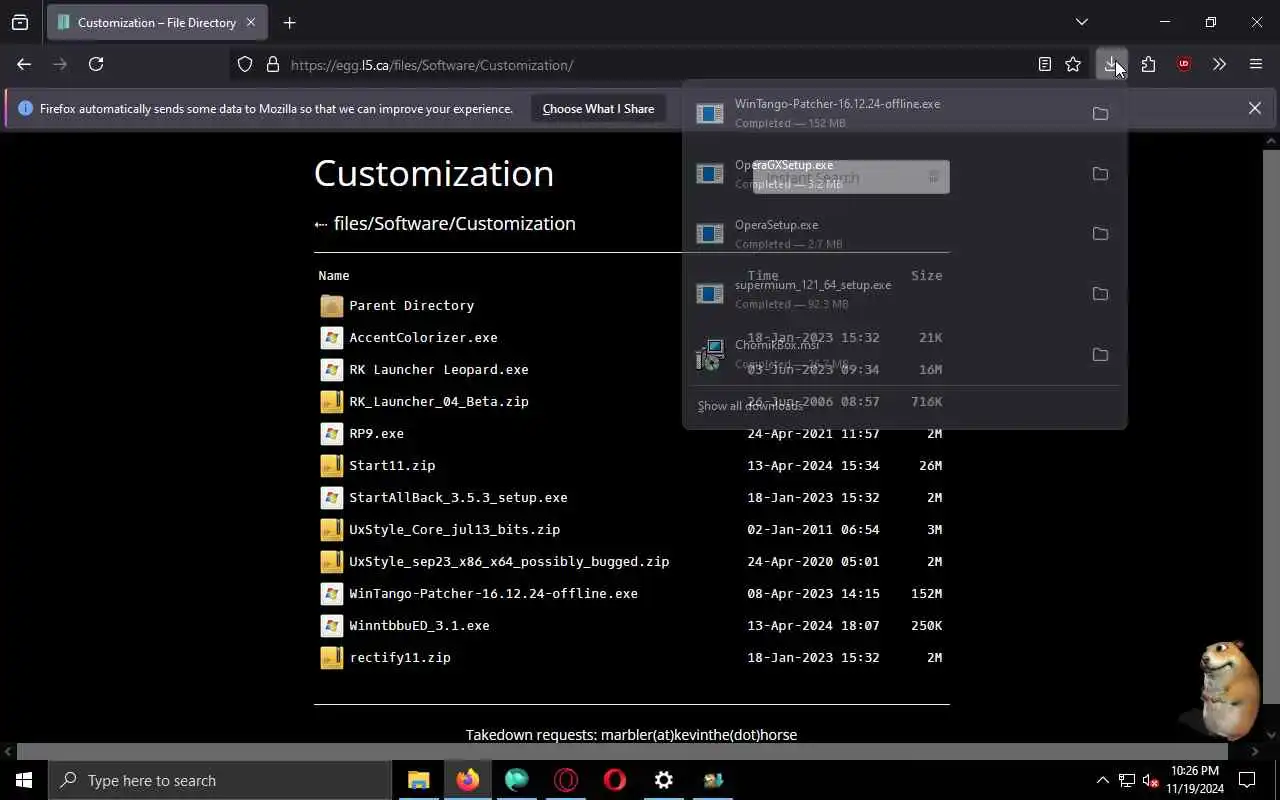
Task: Show WinTango-Patcher download in folder
Action: 1100,113
